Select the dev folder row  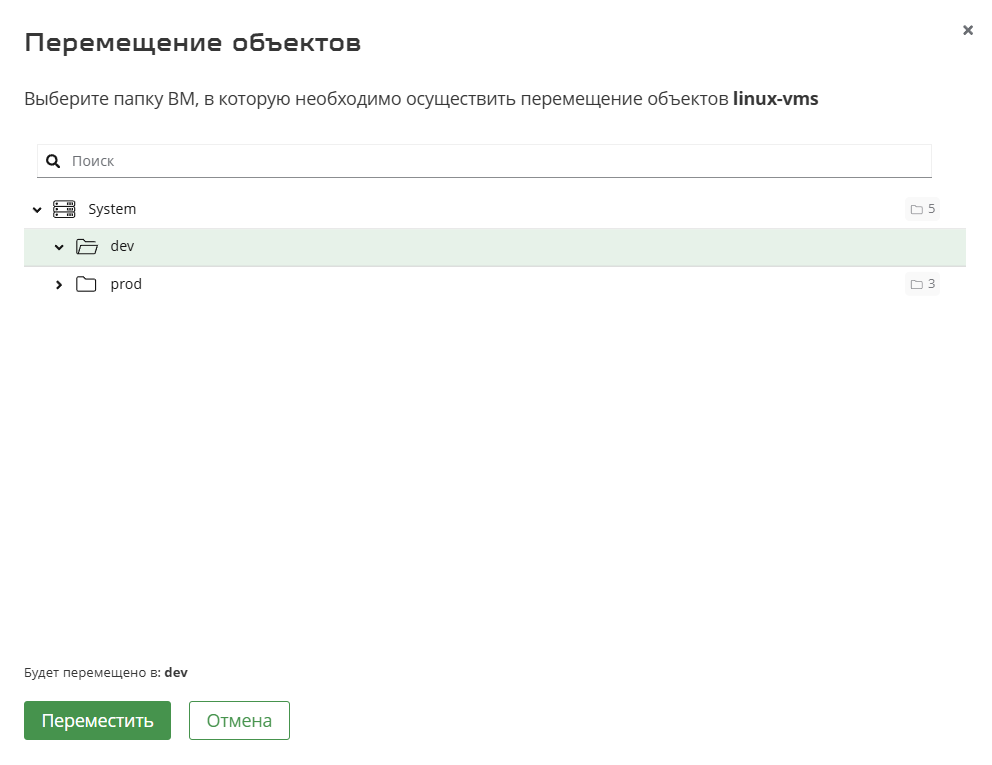tap(495, 247)
